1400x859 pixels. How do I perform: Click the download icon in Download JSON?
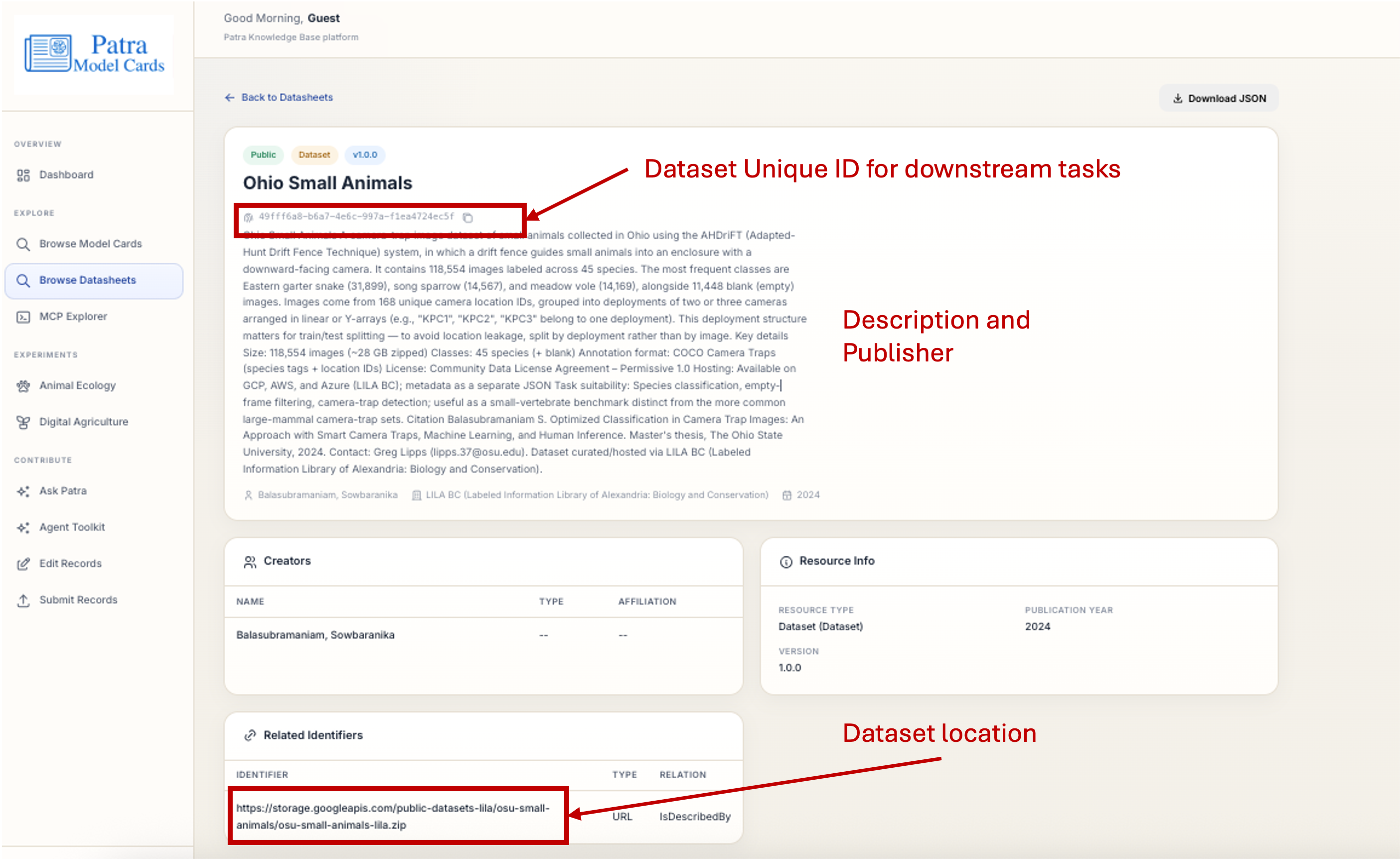[1178, 98]
